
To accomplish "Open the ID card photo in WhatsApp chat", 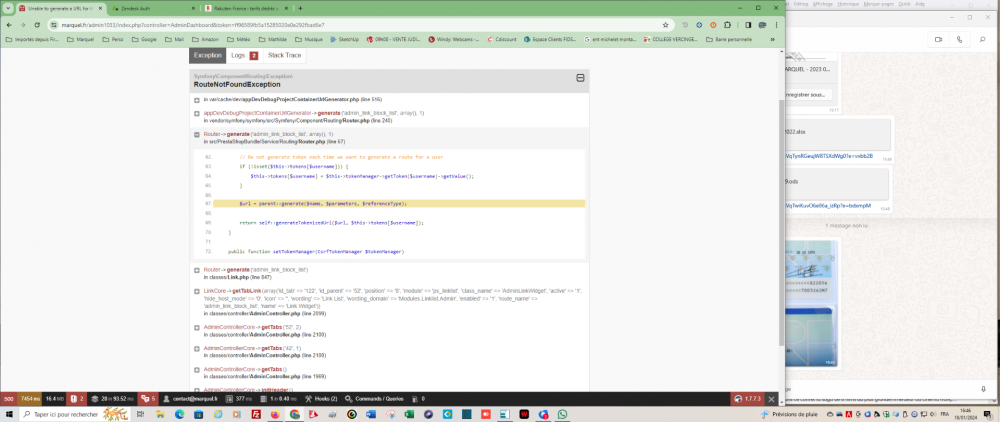I will point(811,303).
